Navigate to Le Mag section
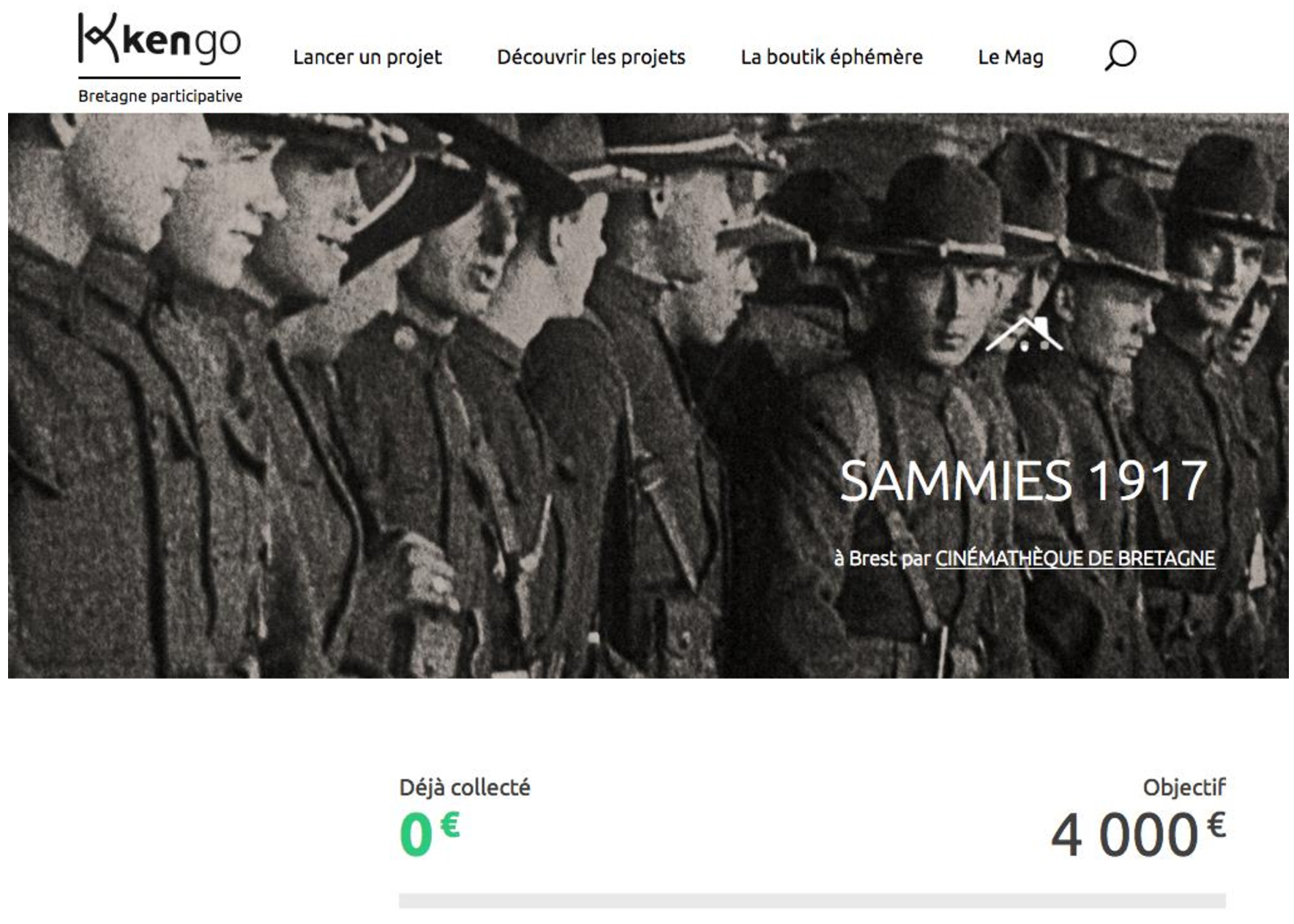 (1010, 57)
